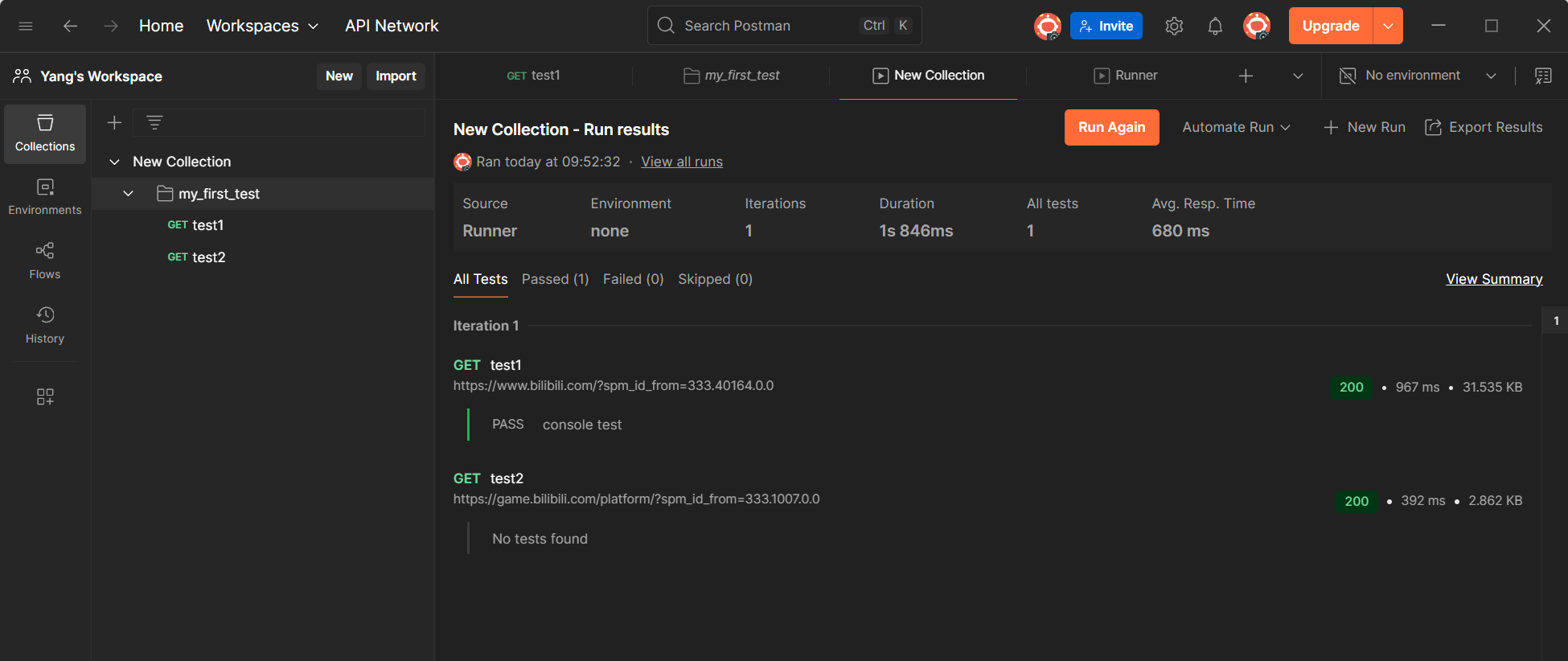This screenshot has height=661, width=1568.
Task: Open the settings gear icon
Action: [x=1174, y=26]
